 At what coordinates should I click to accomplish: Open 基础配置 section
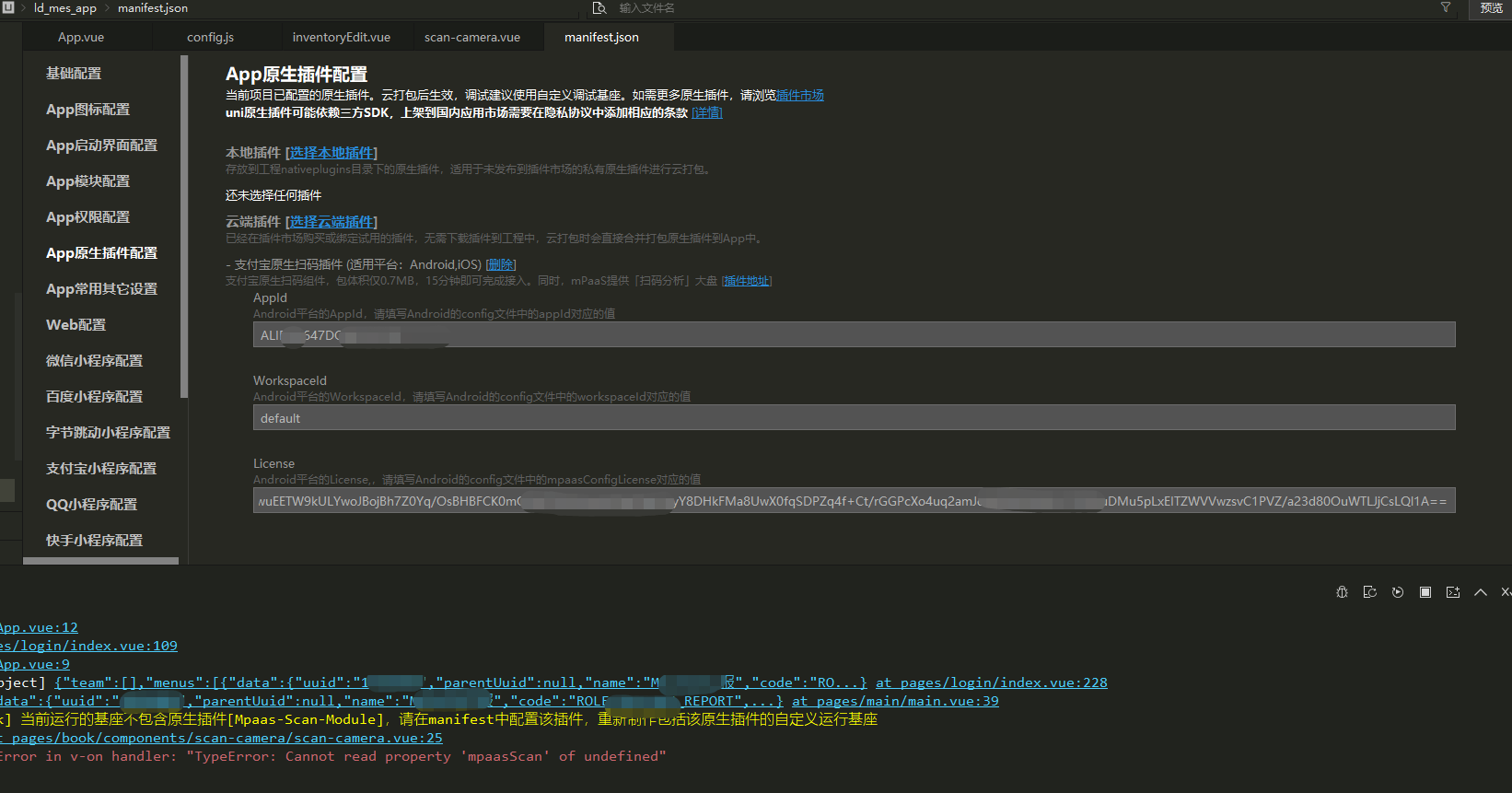click(74, 74)
